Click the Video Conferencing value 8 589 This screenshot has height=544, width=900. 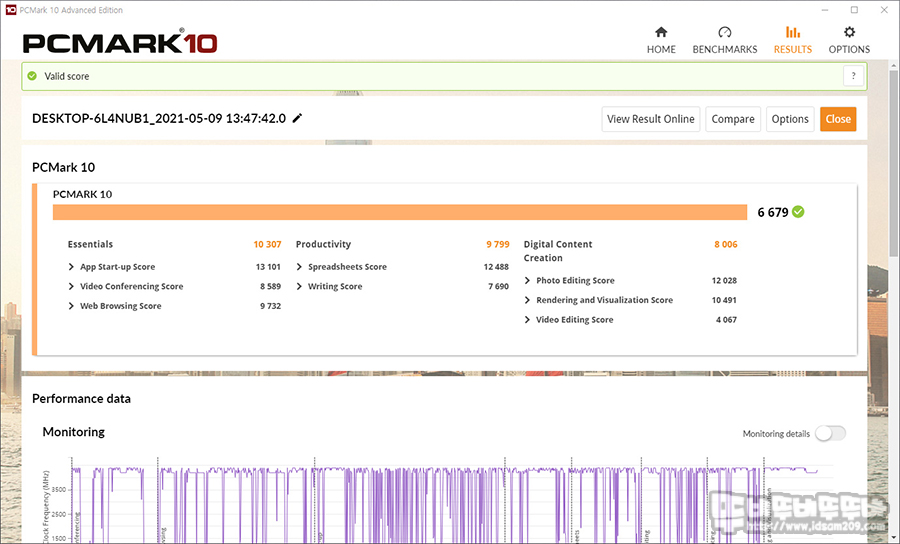tap(270, 286)
